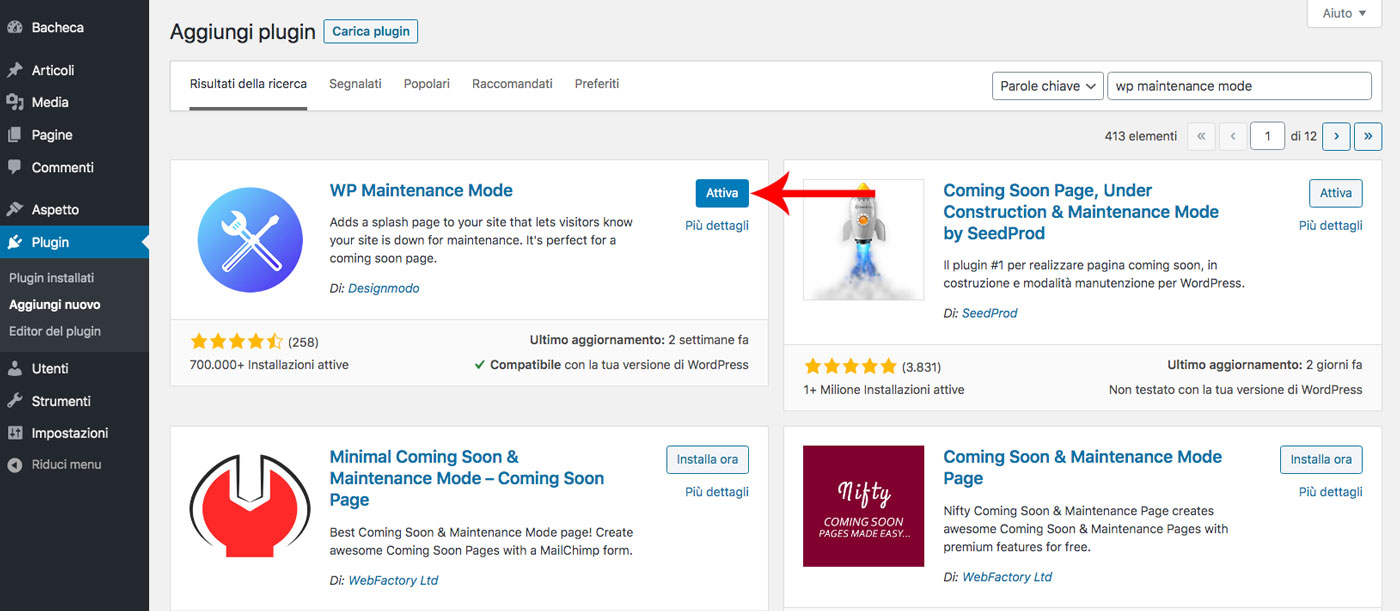This screenshot has height=611, width=1400.
Task: Activate the WP Maintenance Mode plugin
Action: 722,193
